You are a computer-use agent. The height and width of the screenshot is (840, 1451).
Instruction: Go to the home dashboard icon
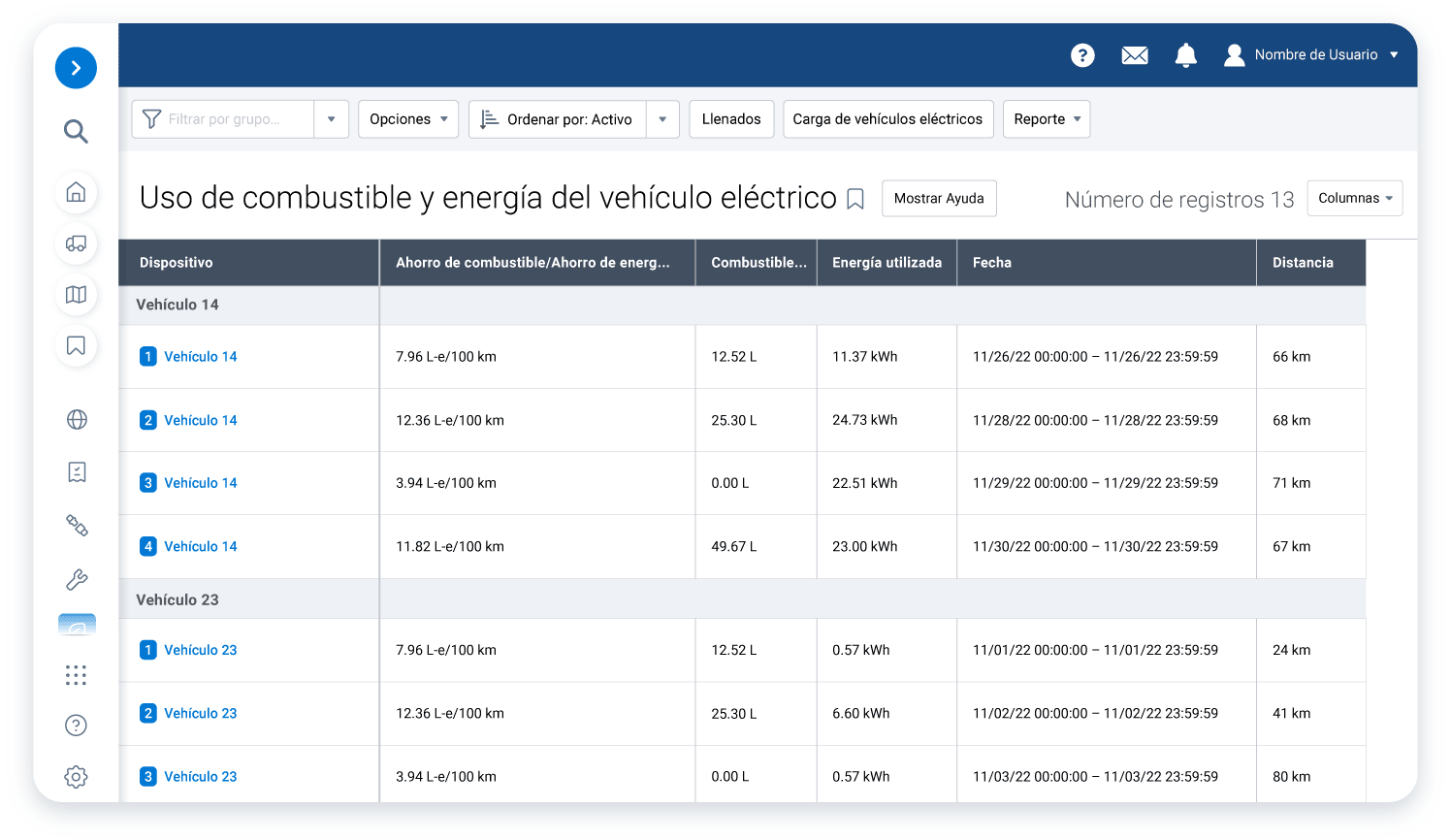(76, 192)
